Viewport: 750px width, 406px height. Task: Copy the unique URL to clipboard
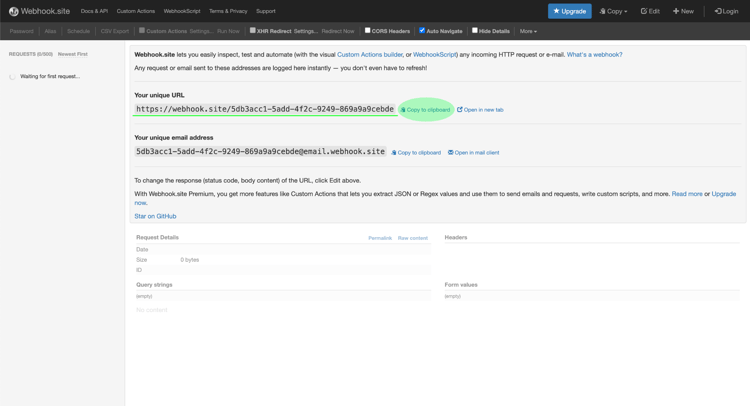click(x=425, y=110)
